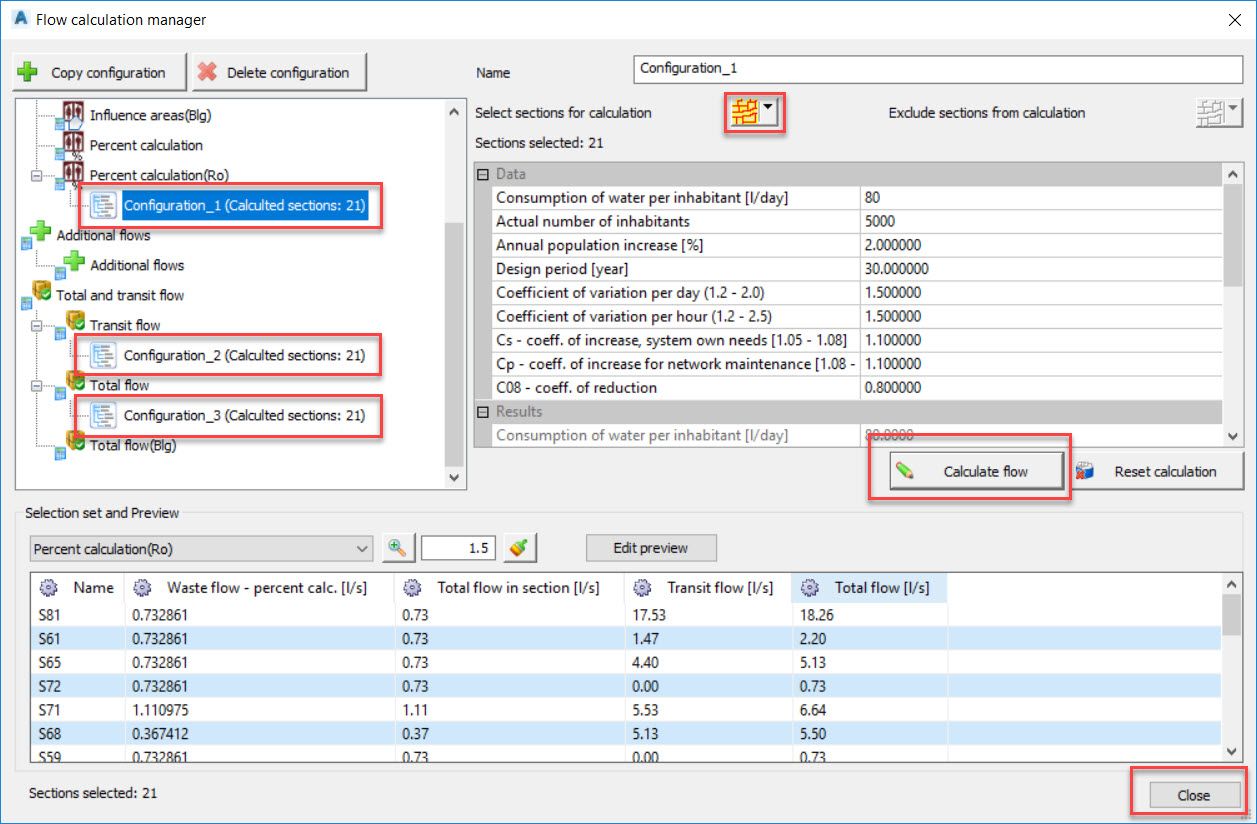The height and width of the screenshot is (824, 1257).
Task: Select row S61 in preview table
Action: 626,639
